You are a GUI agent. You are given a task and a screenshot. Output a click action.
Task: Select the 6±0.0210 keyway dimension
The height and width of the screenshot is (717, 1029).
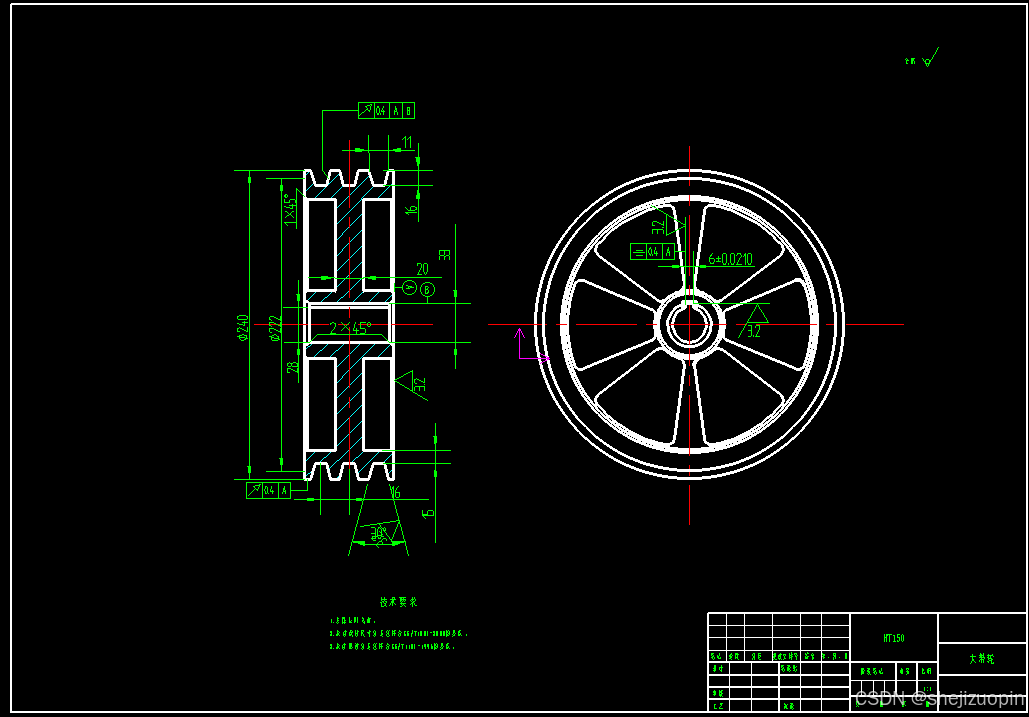tap(730, 259)
